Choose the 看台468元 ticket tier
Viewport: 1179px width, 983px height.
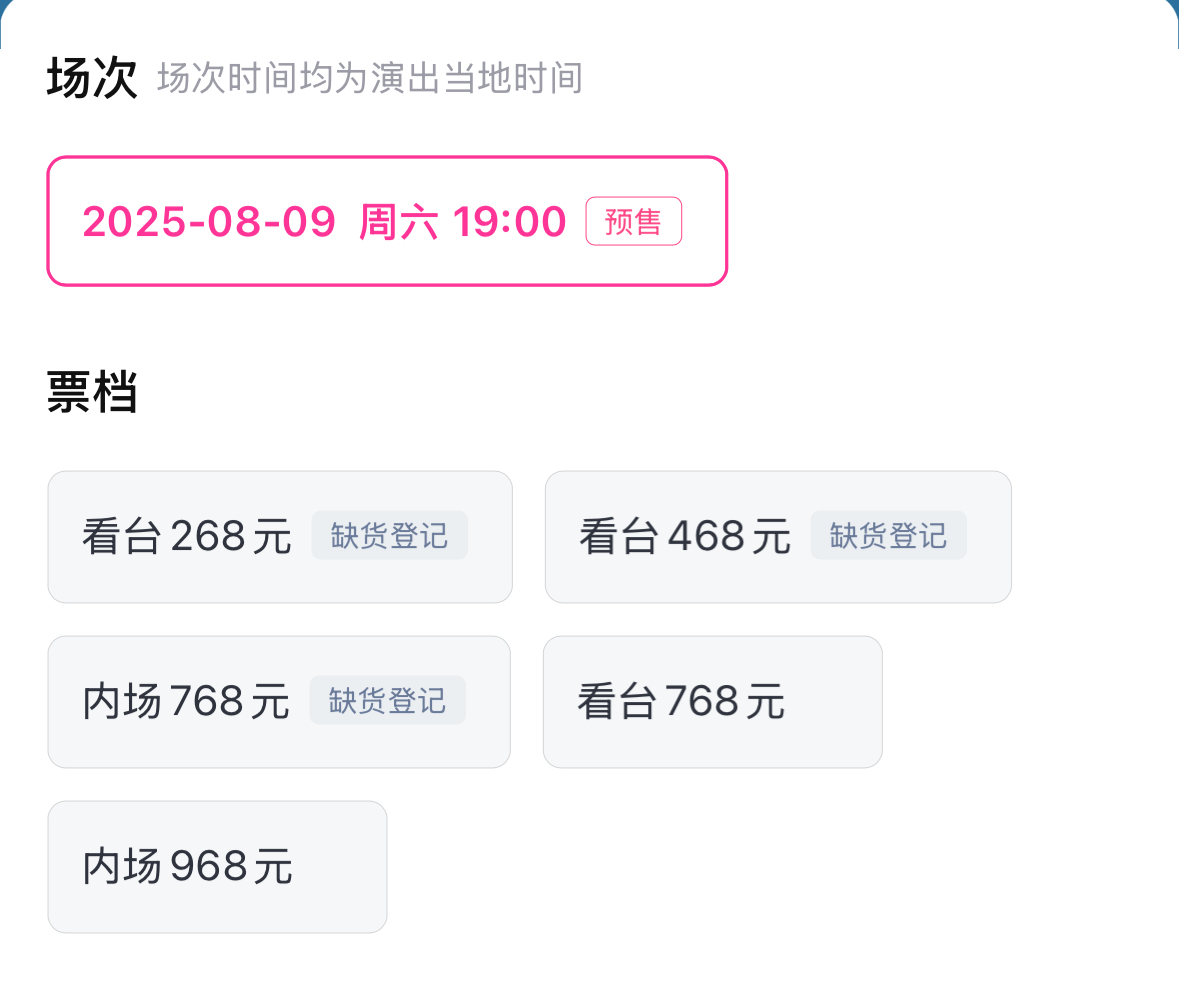click(684, 537)
